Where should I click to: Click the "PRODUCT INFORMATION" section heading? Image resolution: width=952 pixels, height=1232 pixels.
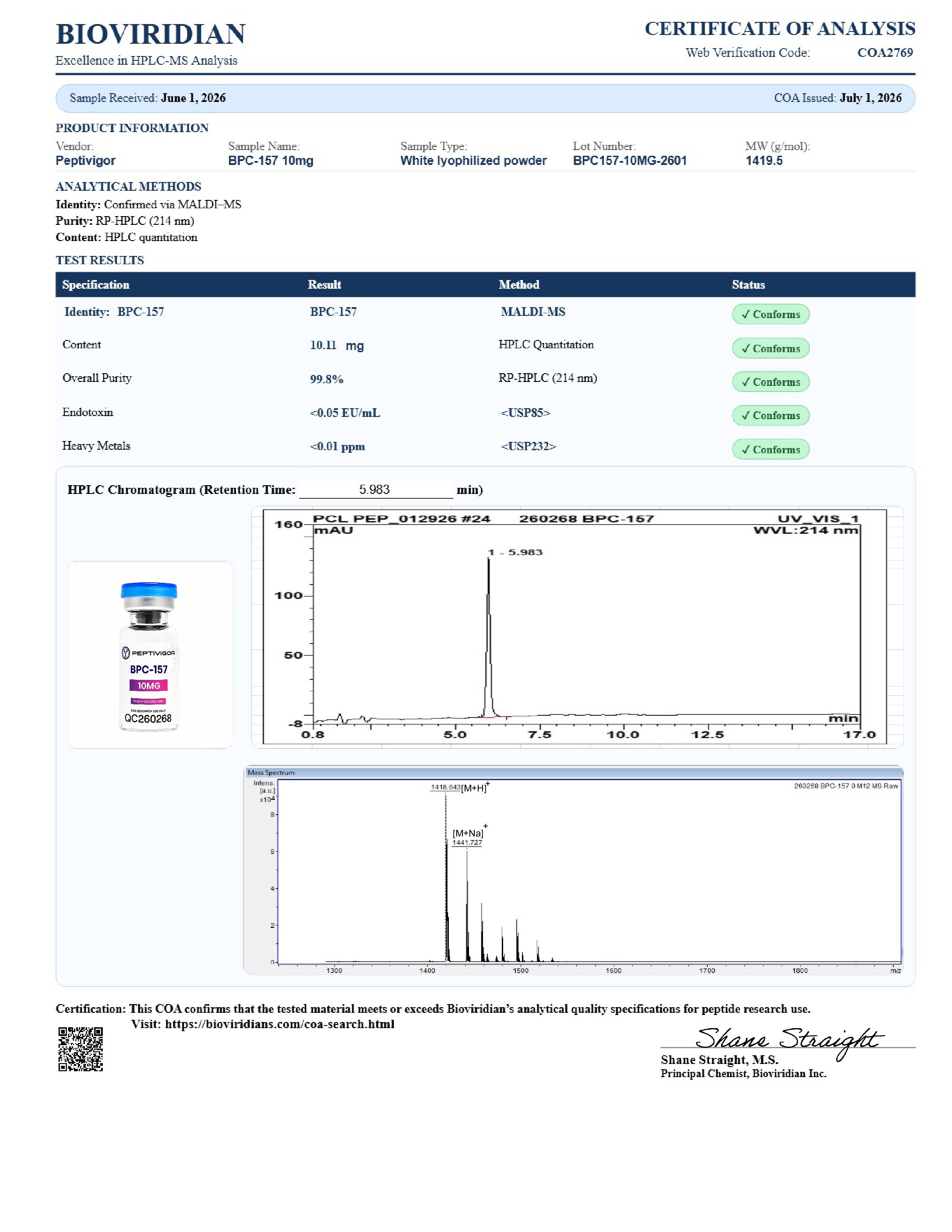[132, 128]
